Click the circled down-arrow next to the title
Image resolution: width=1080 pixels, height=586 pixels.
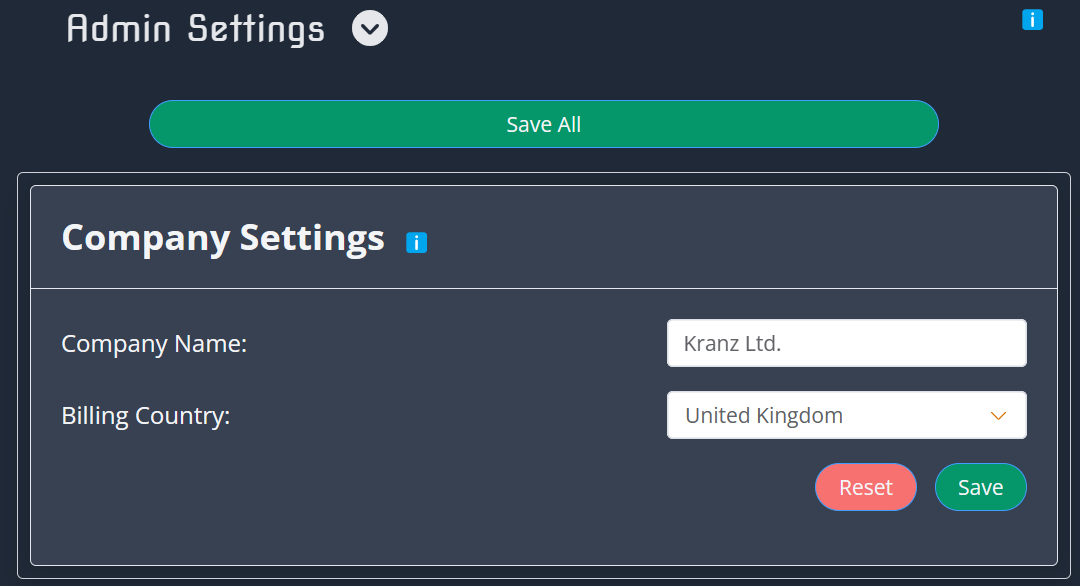click(369, 28)
